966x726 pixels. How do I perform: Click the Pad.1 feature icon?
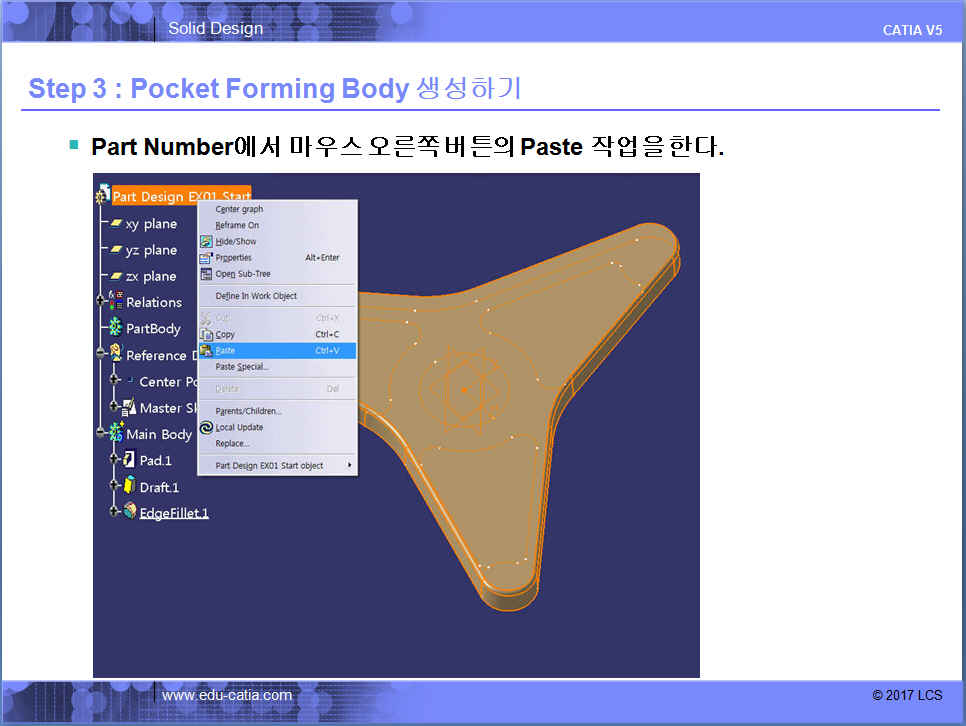129,460
